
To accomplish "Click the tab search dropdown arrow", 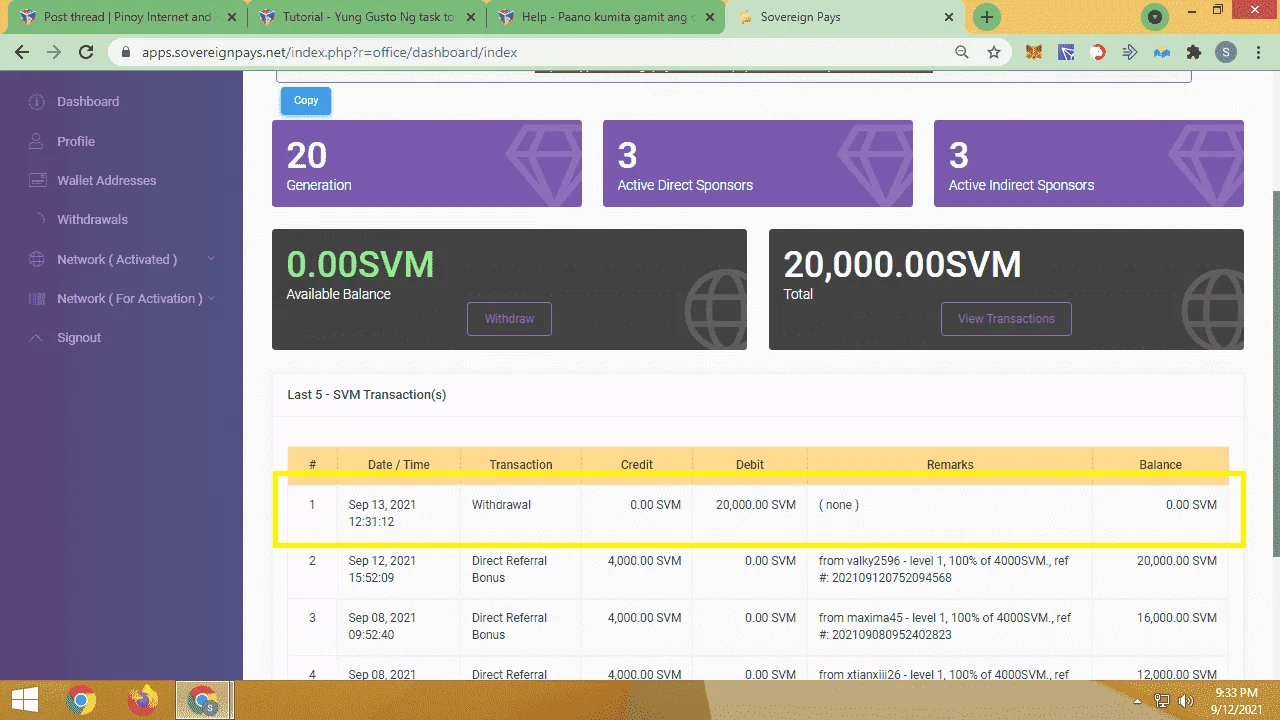I will [1156, 17].
